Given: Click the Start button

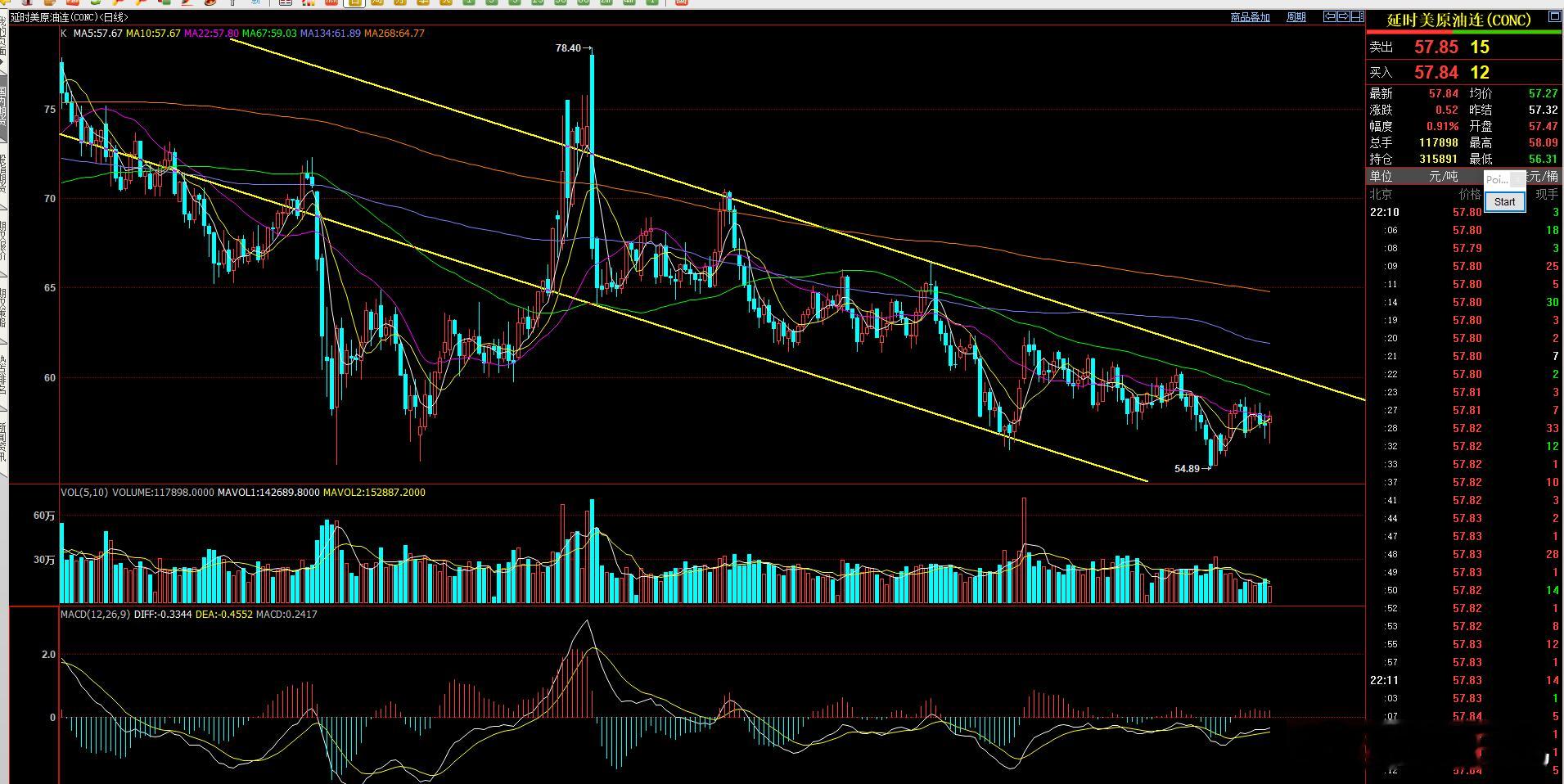Looking at the screenshot, I should (x=1504, y=202).
